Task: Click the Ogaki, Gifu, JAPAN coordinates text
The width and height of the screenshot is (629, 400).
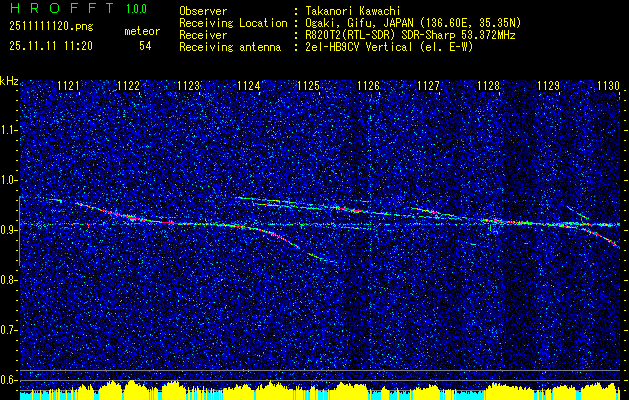Action: click(413, 23)
